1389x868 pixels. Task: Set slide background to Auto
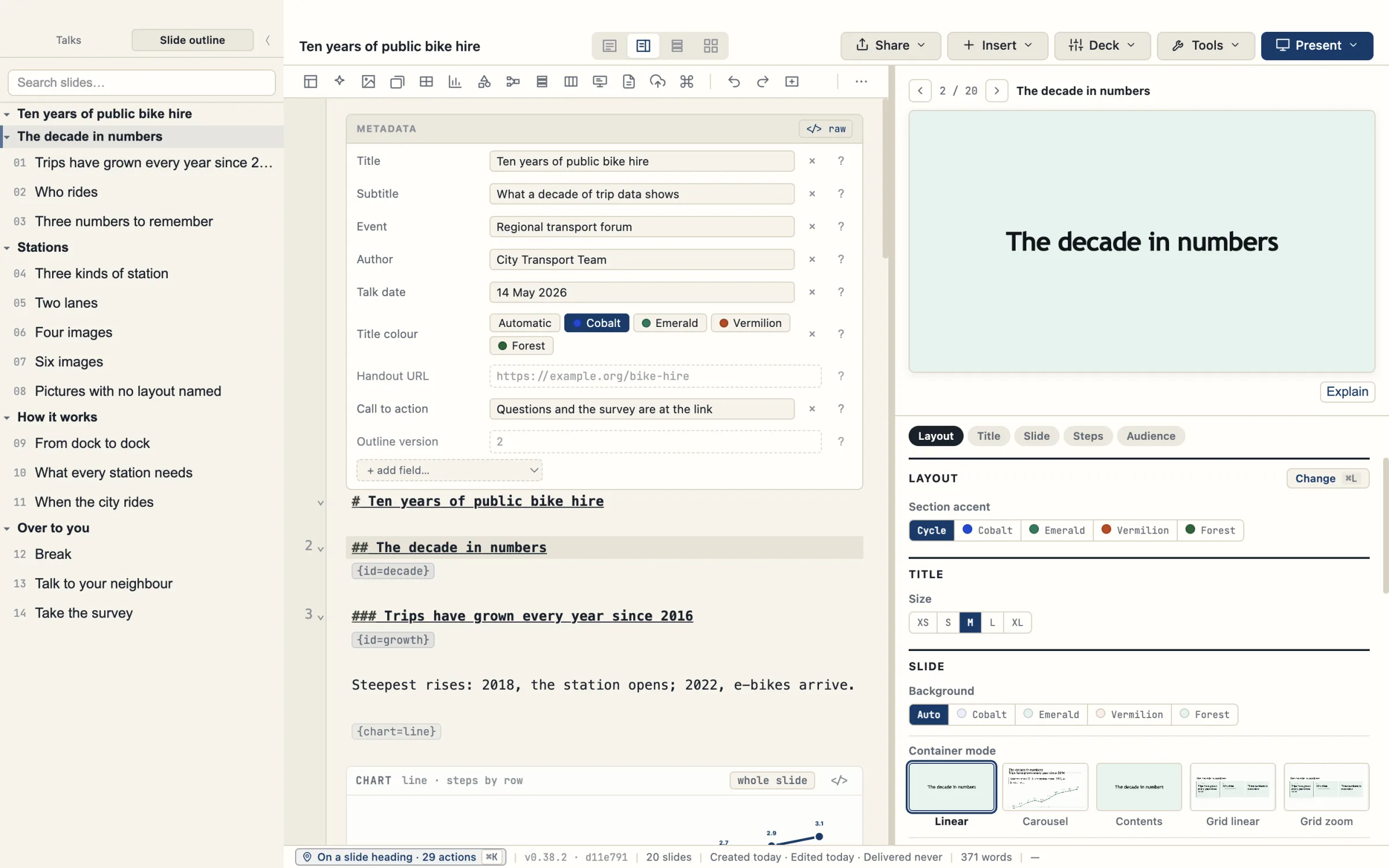coord(928,715)
